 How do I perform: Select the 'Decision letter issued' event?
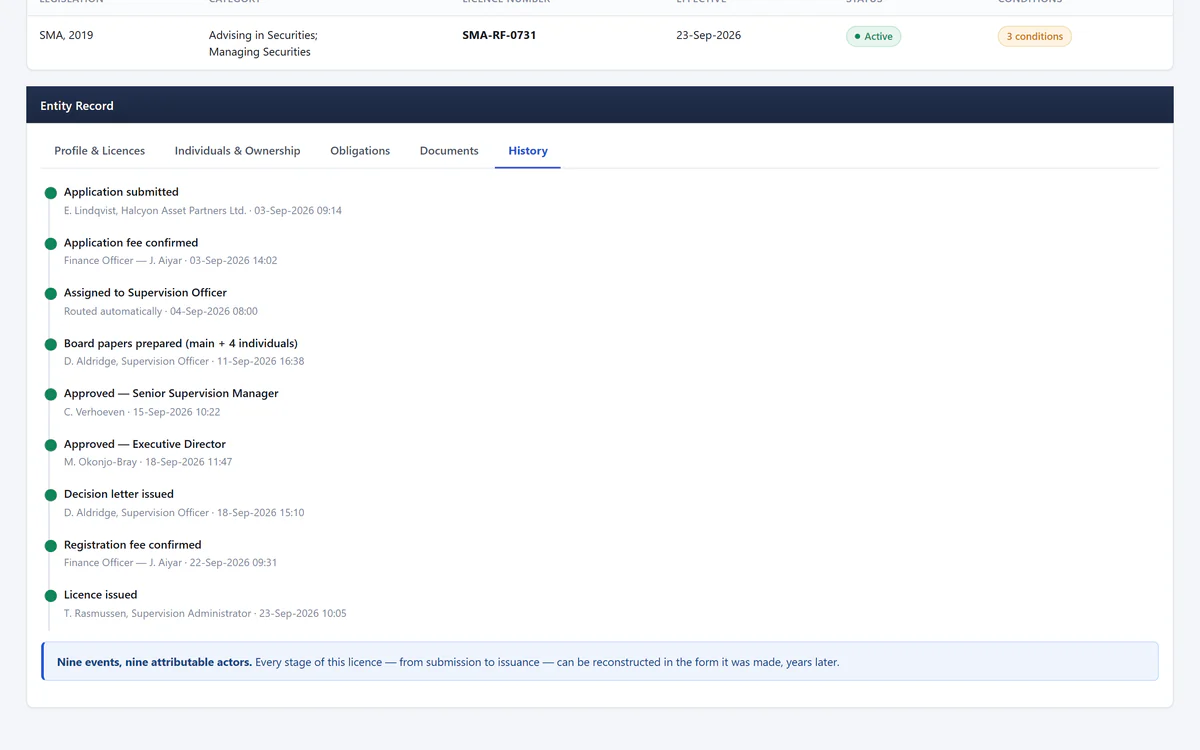coord(119,494)
